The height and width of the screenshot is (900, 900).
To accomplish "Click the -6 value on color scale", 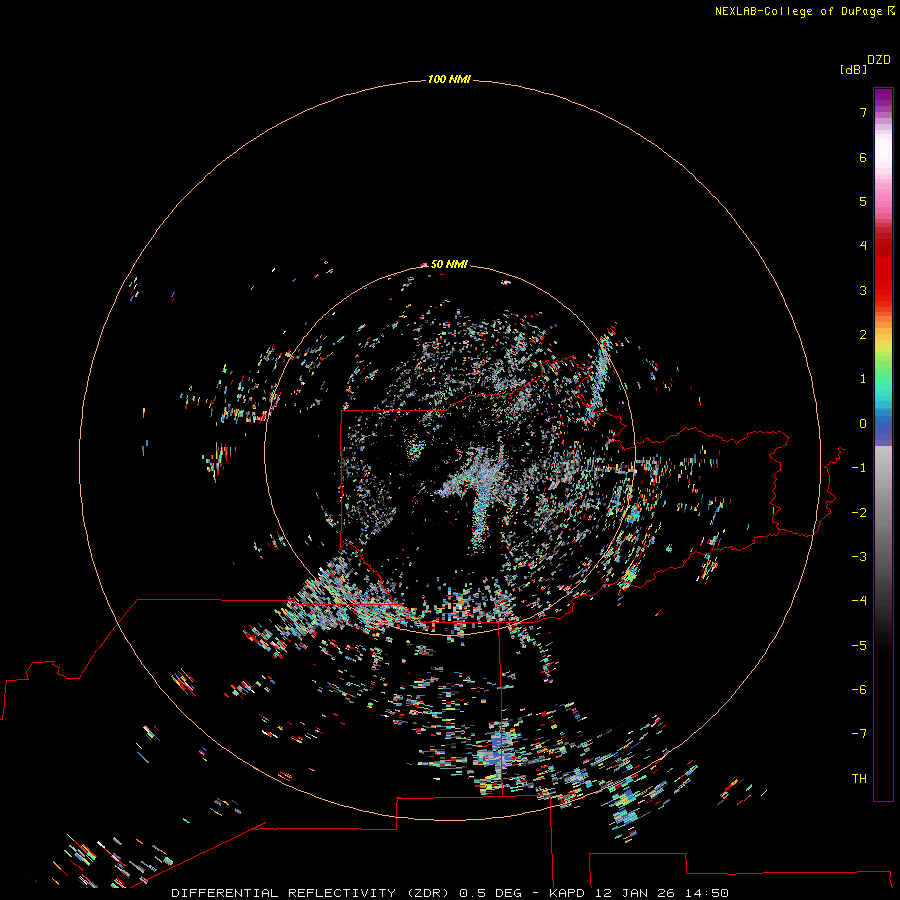I will coord(859,690).
